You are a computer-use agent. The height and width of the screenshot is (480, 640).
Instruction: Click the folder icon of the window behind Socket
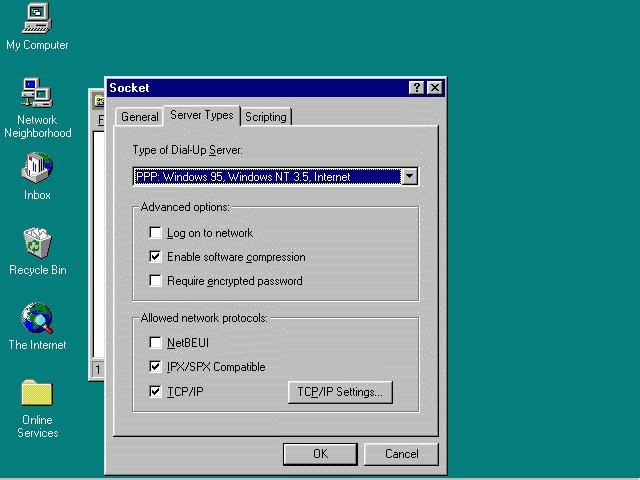[x=99, y=100]
